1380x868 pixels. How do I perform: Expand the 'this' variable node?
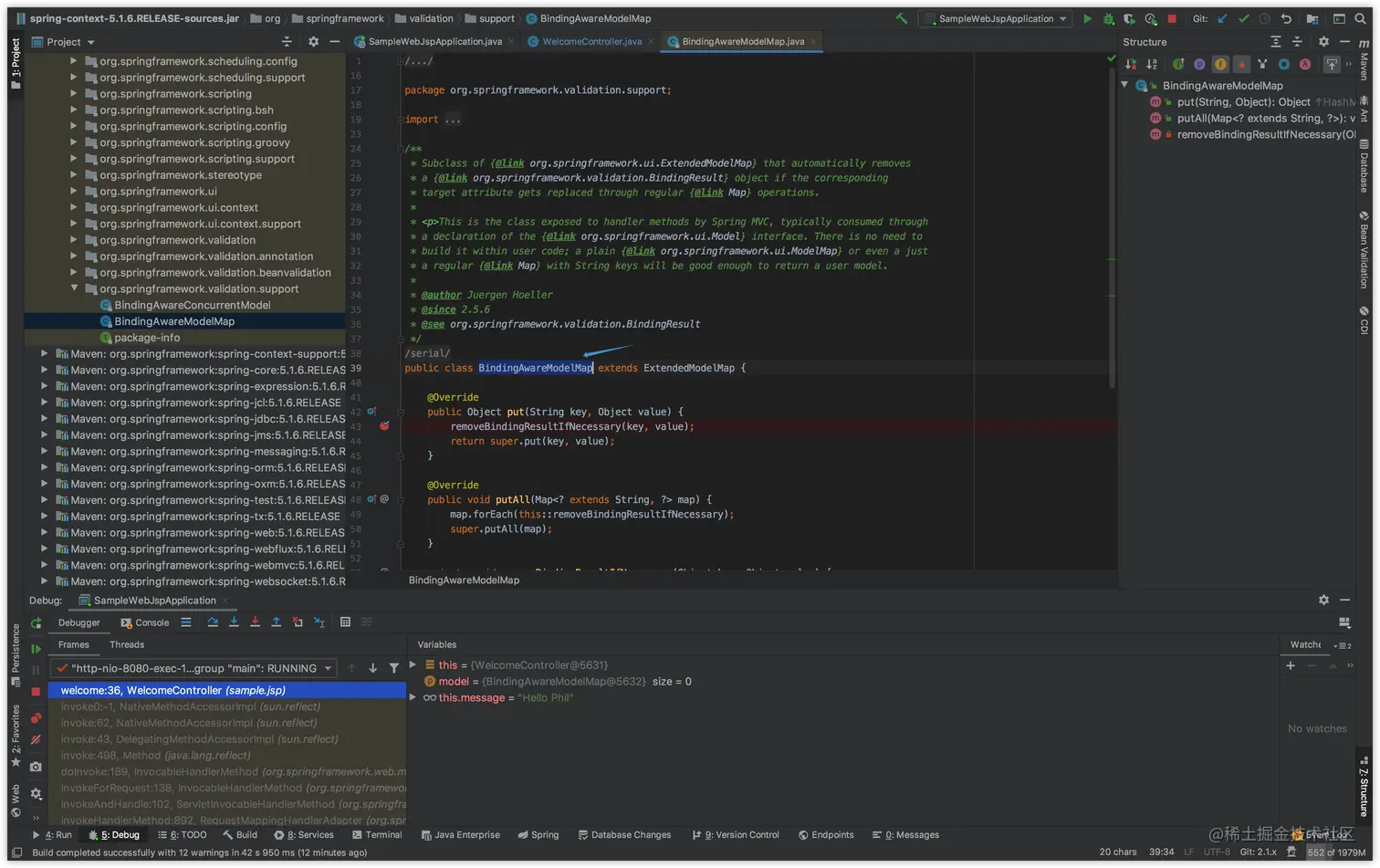[413, 665]
